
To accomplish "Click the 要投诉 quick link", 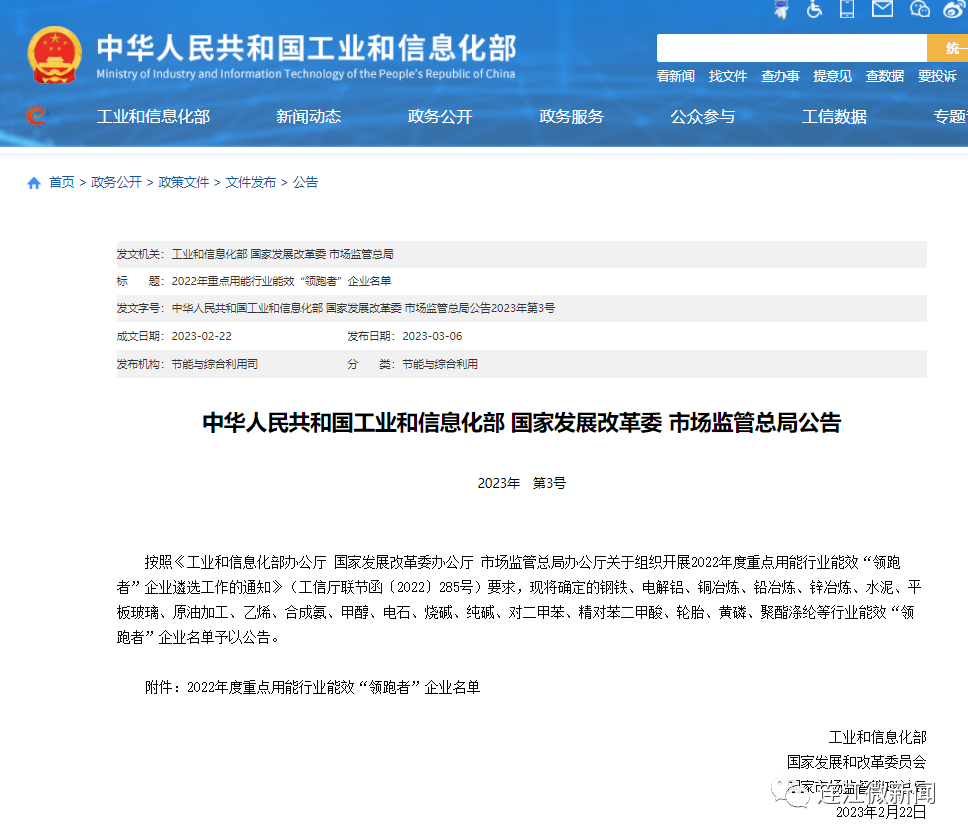I will click(937, 76).
